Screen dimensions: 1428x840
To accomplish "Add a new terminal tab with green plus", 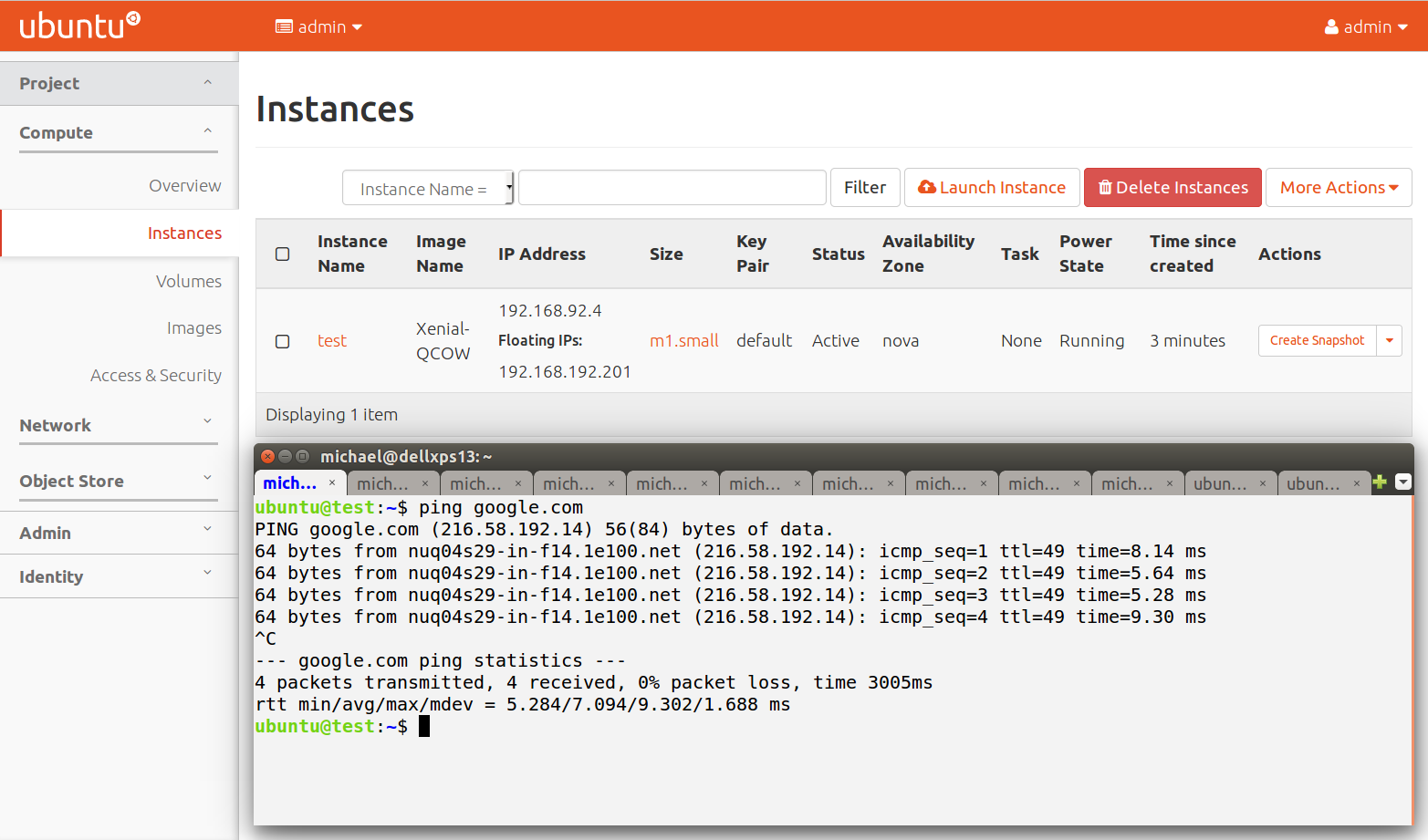I will [1380, 482].
